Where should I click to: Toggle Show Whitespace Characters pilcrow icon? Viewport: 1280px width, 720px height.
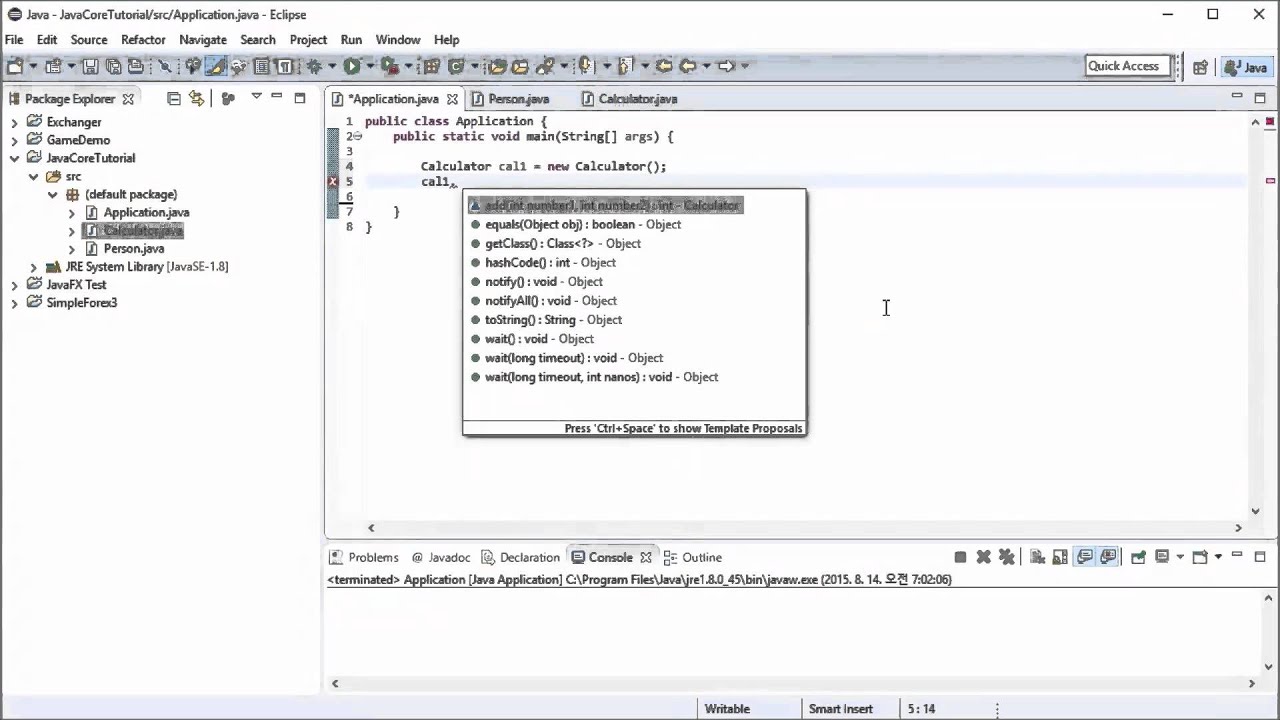[x=284, y=66]
